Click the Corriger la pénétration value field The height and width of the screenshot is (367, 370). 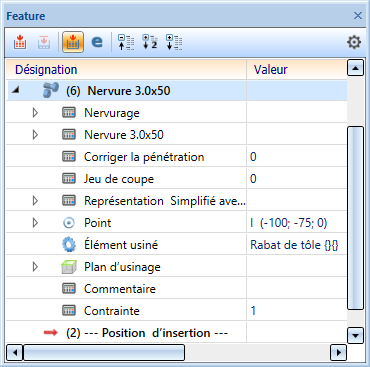pos(297,157)
